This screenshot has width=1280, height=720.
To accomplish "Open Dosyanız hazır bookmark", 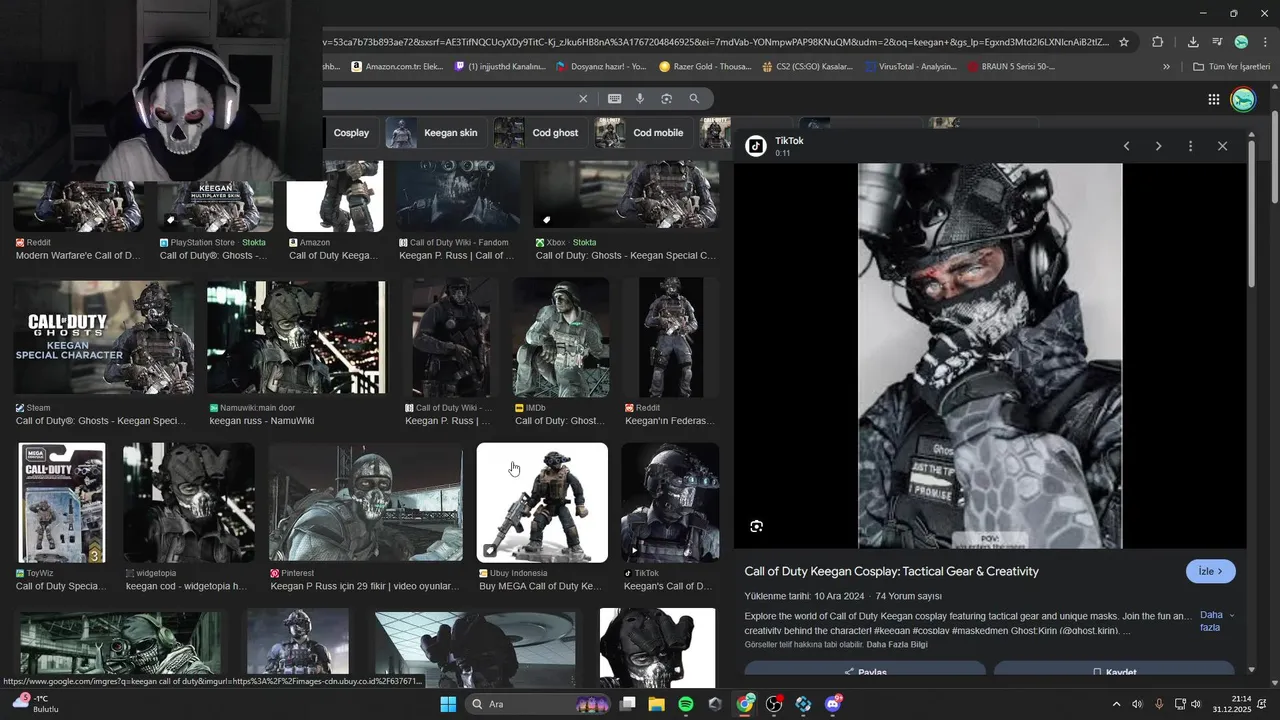I will tap(601, 67).
